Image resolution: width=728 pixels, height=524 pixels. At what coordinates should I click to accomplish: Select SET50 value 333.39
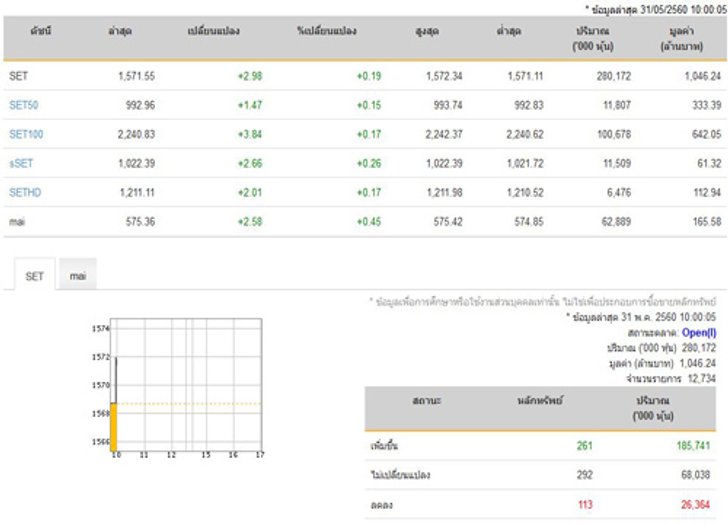tap(707, 105)
